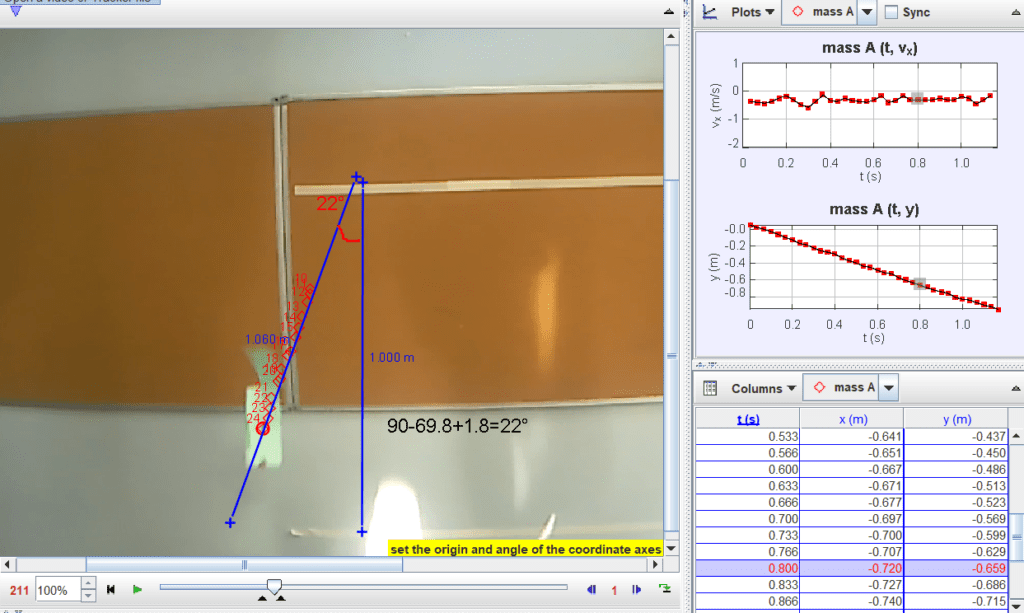Viewport: 1024px width, 613px height.
Task: Step back one frame in the video
Action: pos(590,589)
